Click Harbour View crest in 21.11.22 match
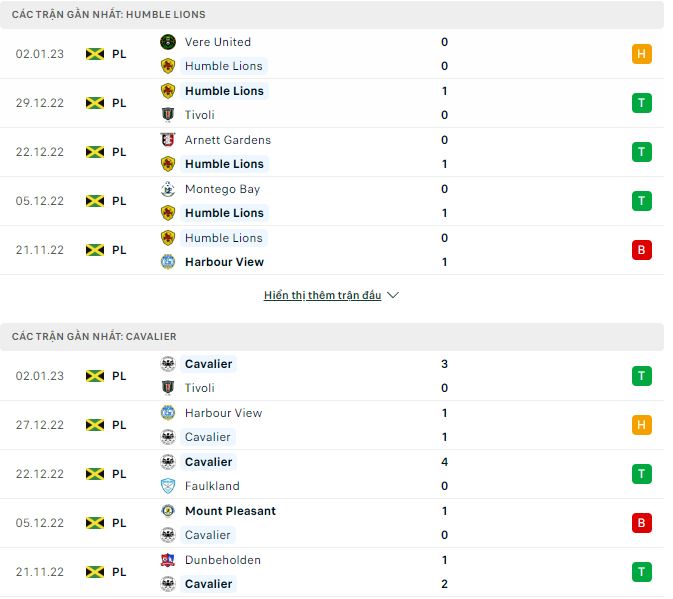The height and width of the screenshot is (599, 673). tap(168, 262)
